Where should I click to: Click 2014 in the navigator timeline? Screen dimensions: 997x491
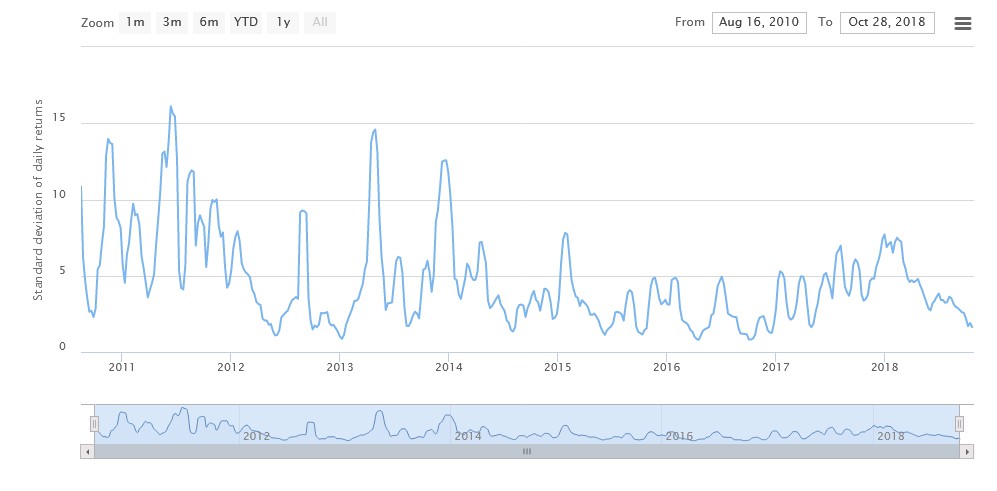tap(468, 435)
